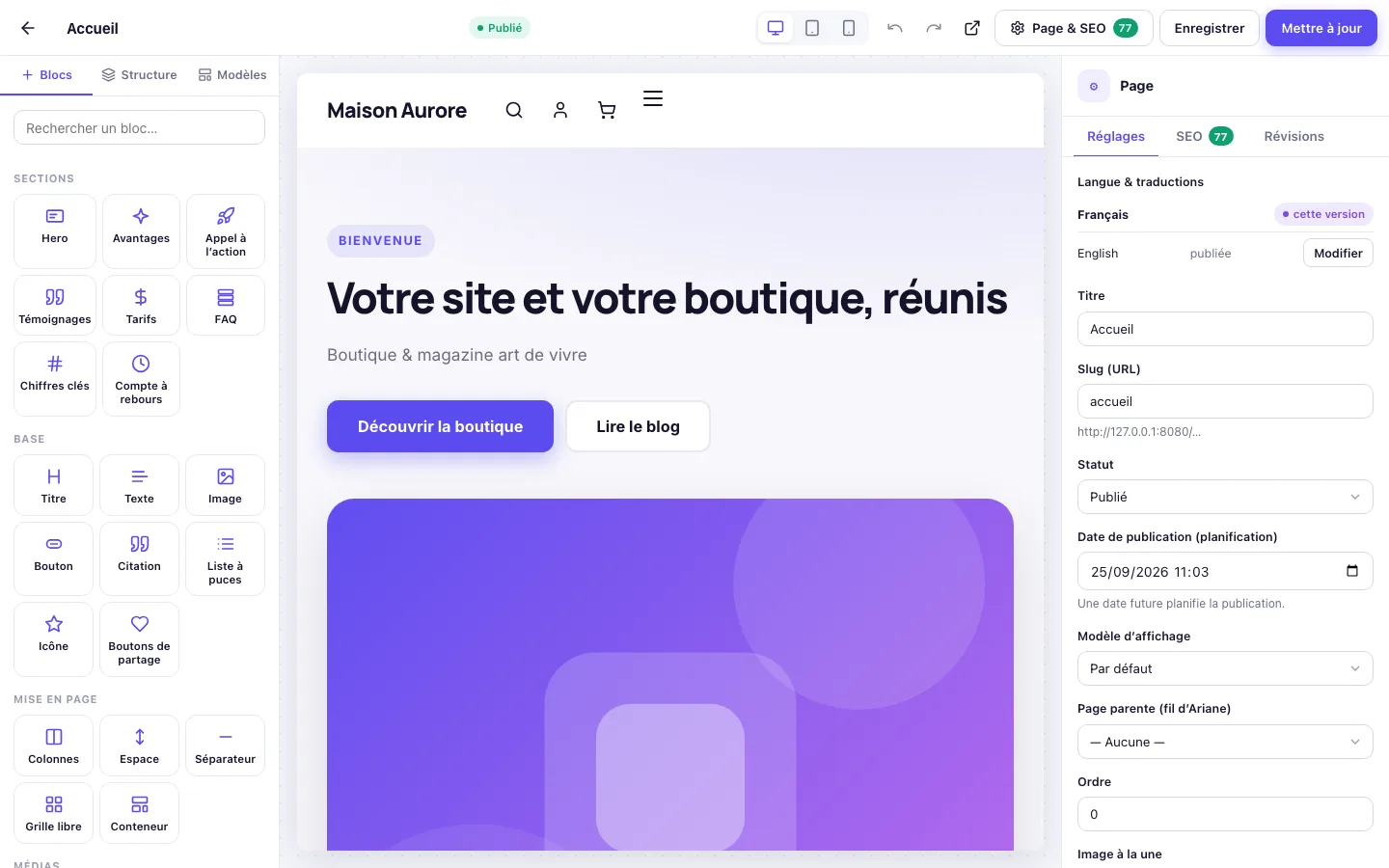The image size is (1389, 868).
Task: Select the SEO tab
Action: (x=1204, y=137)
